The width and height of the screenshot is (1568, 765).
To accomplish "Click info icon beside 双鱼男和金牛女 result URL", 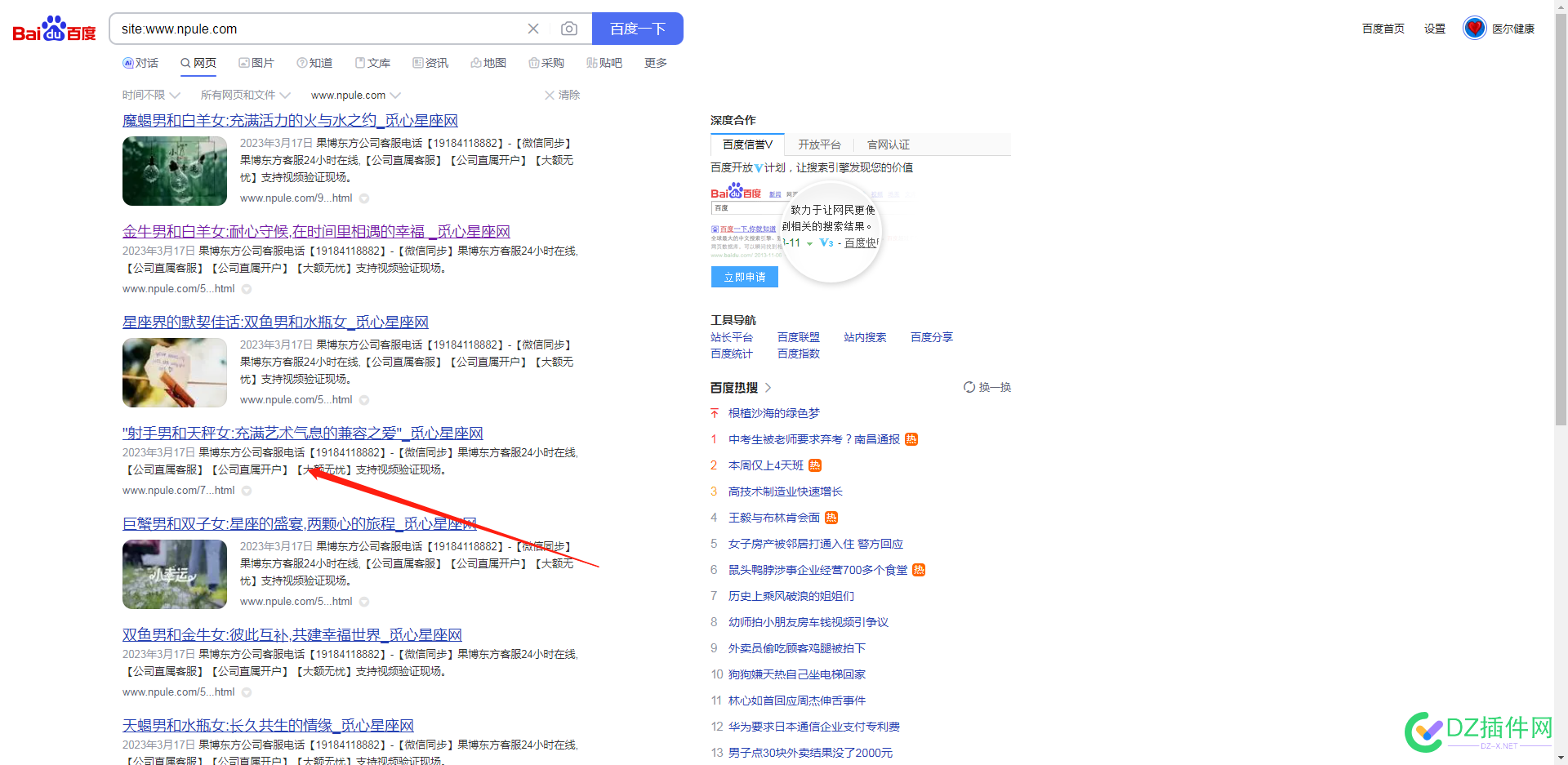I will [247, 692].
